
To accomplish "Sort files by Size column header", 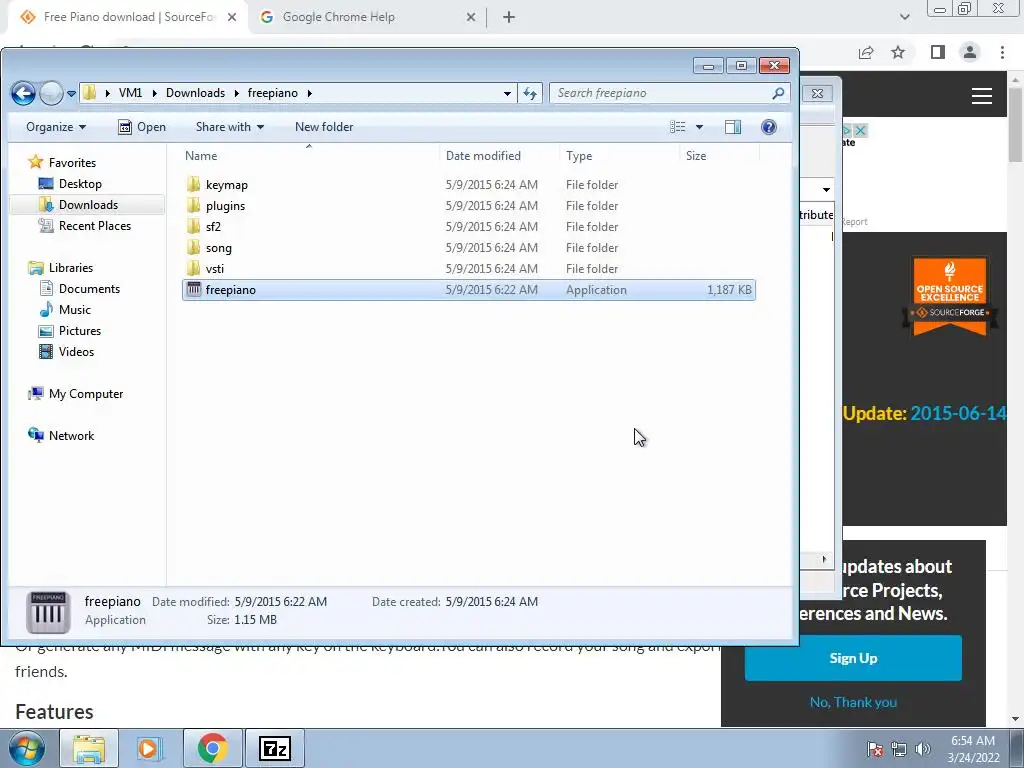I will 696,155.
